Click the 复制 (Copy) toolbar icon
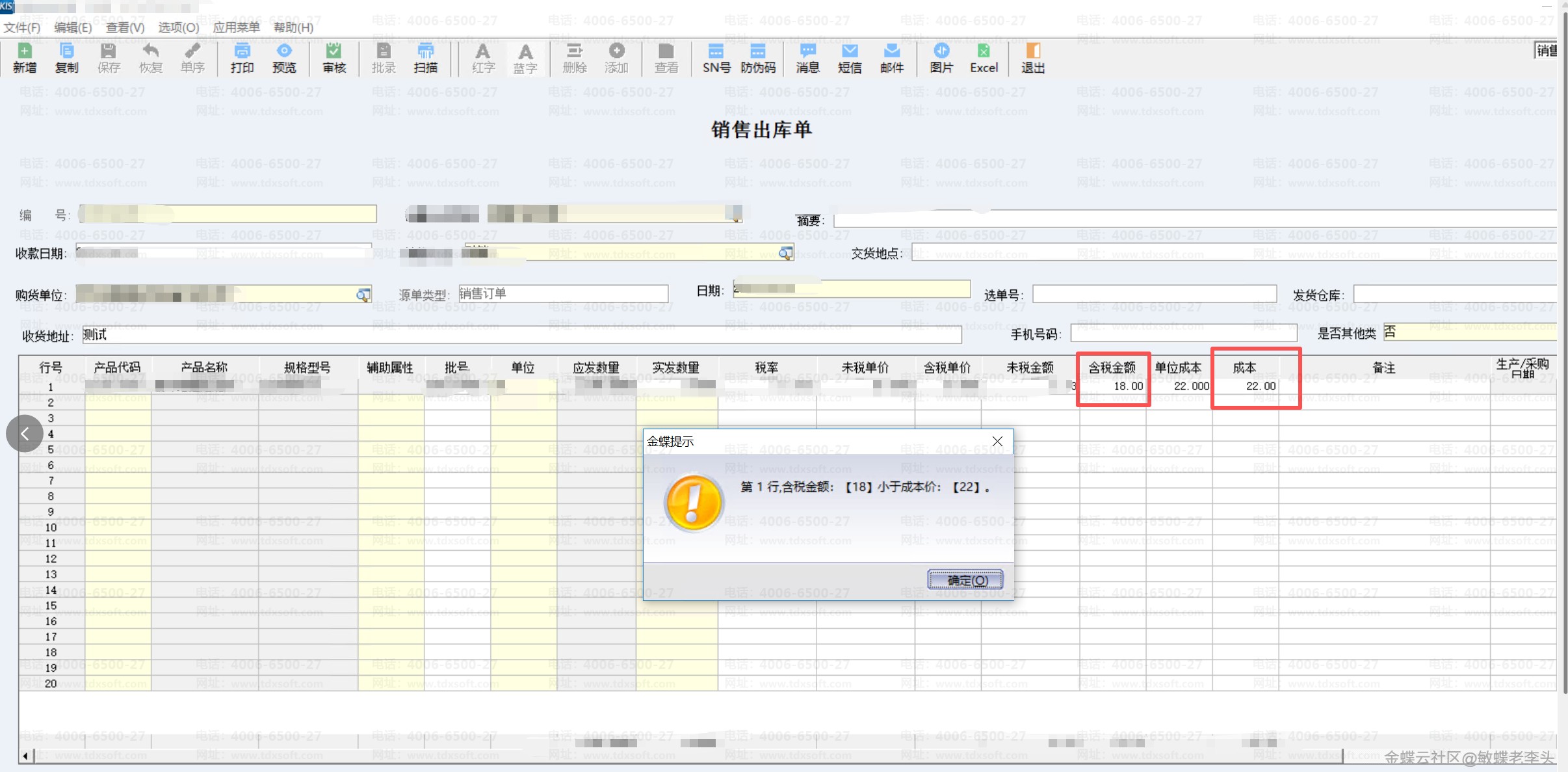The height and width of the screenshot is (772, 1568). coord(66,58)
